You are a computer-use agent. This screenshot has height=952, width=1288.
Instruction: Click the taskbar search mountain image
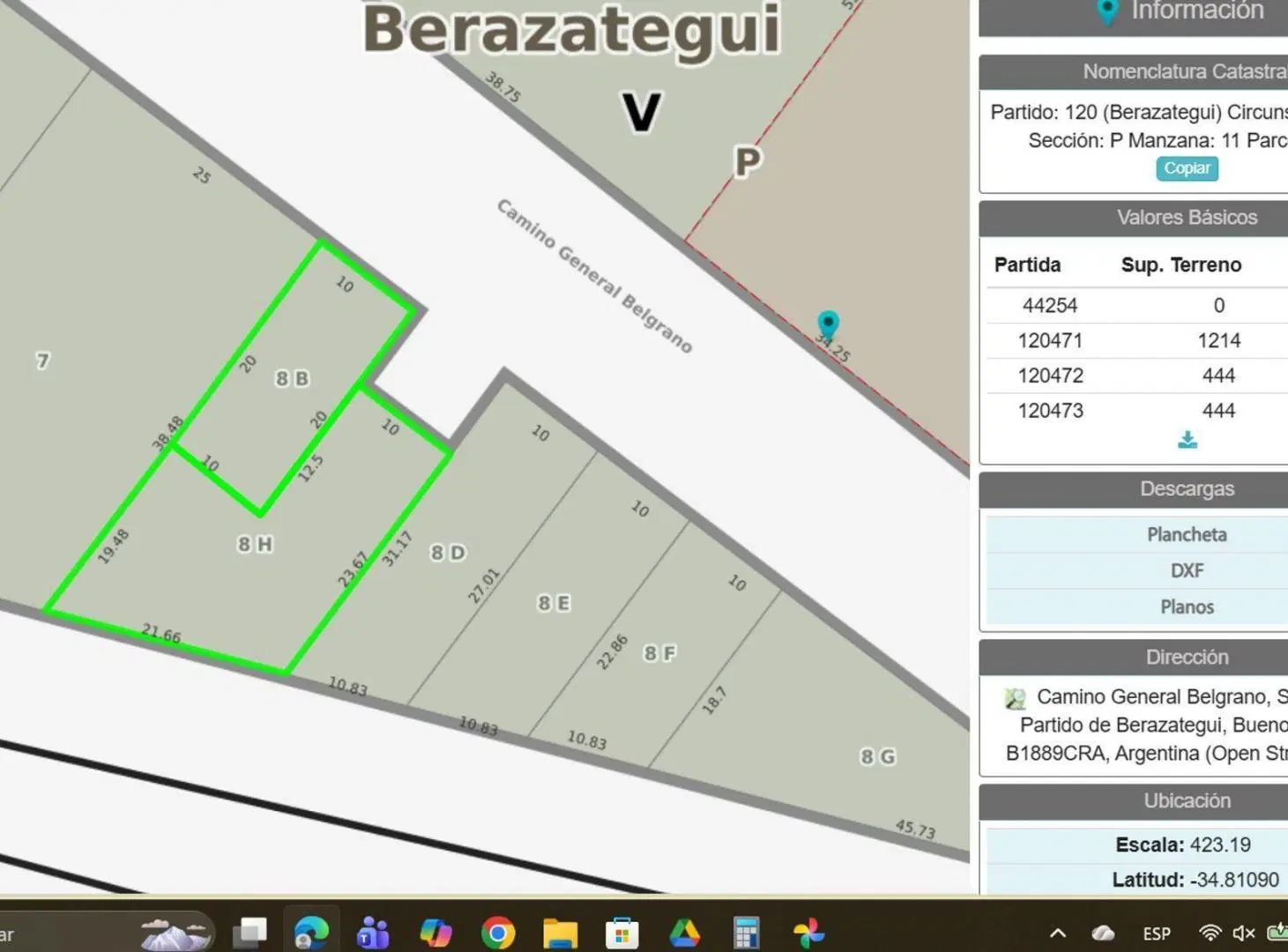pos(175,933)
